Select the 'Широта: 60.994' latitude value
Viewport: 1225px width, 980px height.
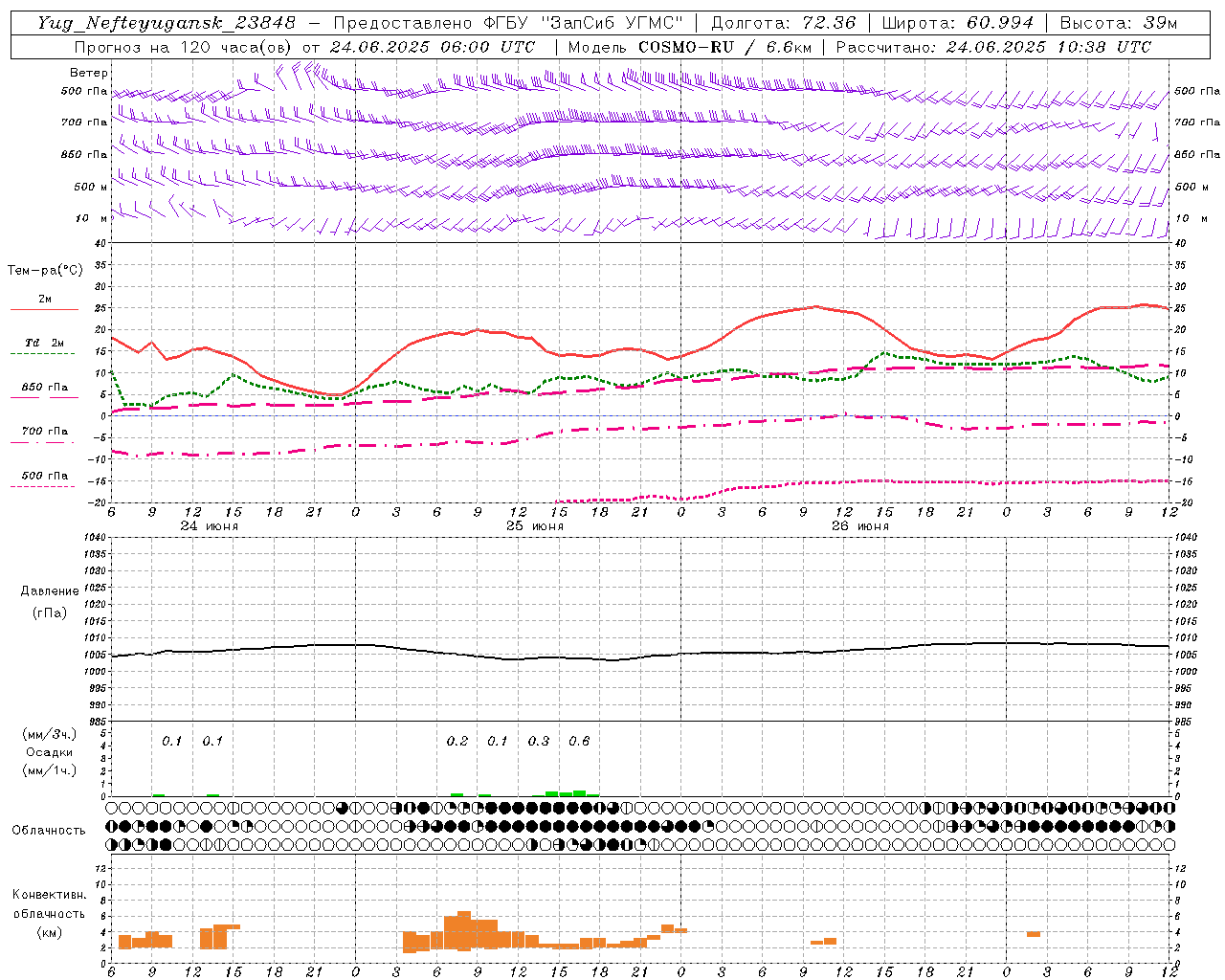(958, 22)
